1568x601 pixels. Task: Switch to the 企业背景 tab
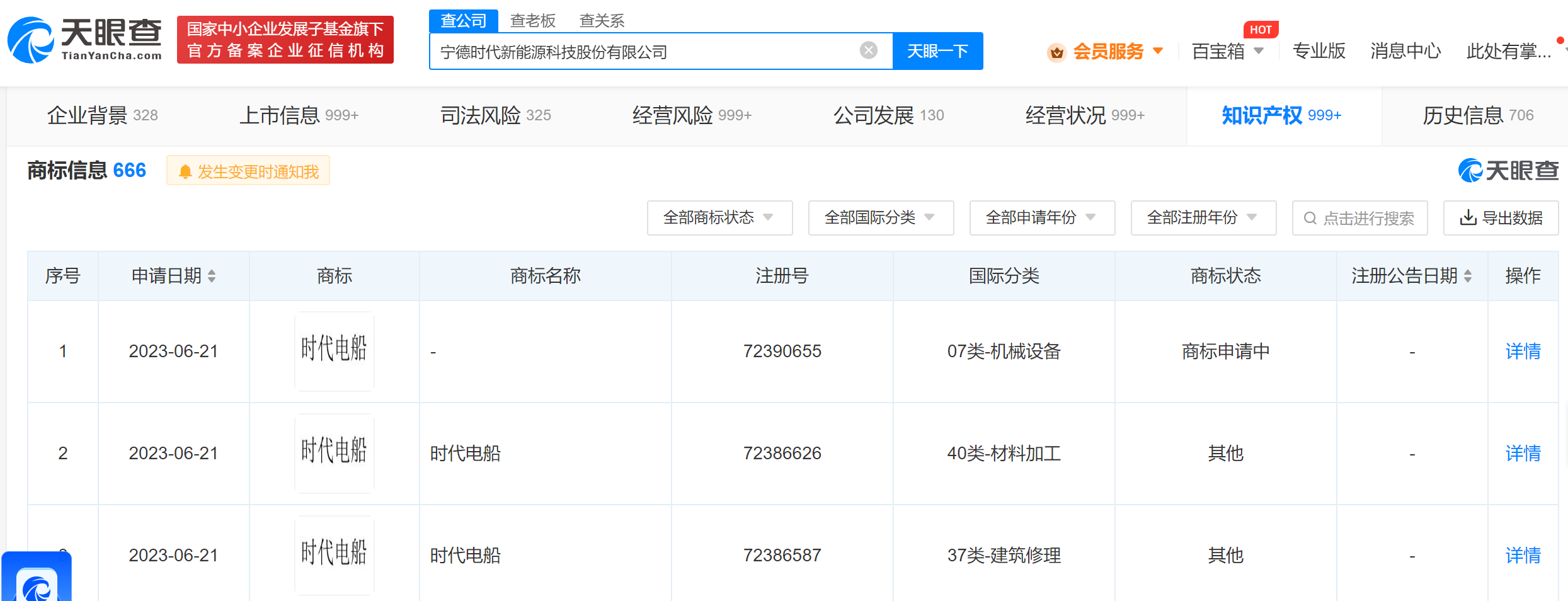pyautogui.click(x=103, y=115)
